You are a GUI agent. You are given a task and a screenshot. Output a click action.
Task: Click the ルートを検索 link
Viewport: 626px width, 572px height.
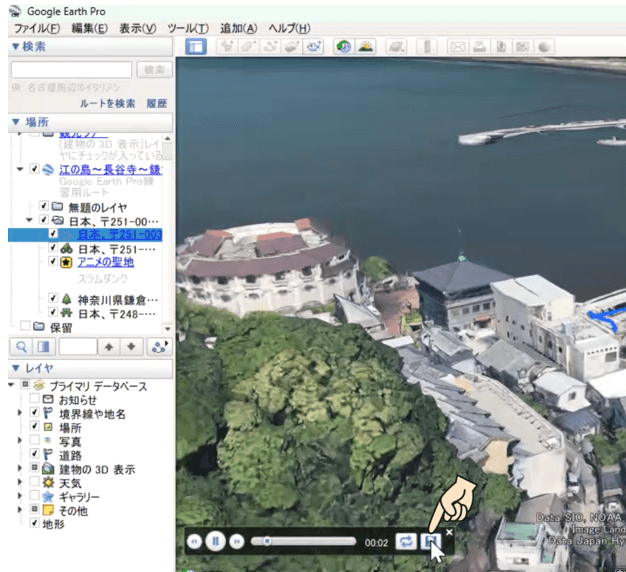pyautogui.click(x=107, y=103)
